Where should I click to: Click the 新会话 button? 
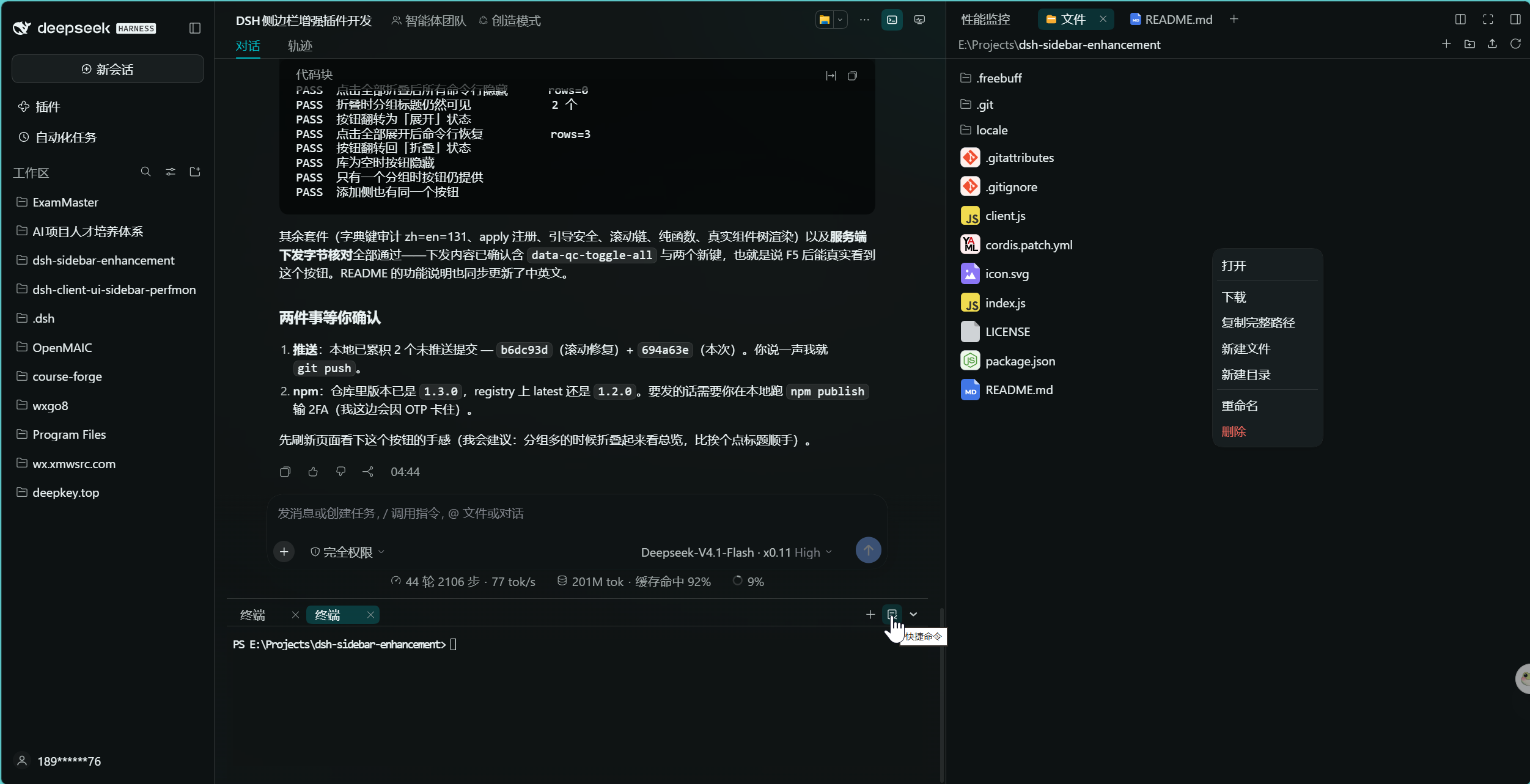[x=108, y=69]
